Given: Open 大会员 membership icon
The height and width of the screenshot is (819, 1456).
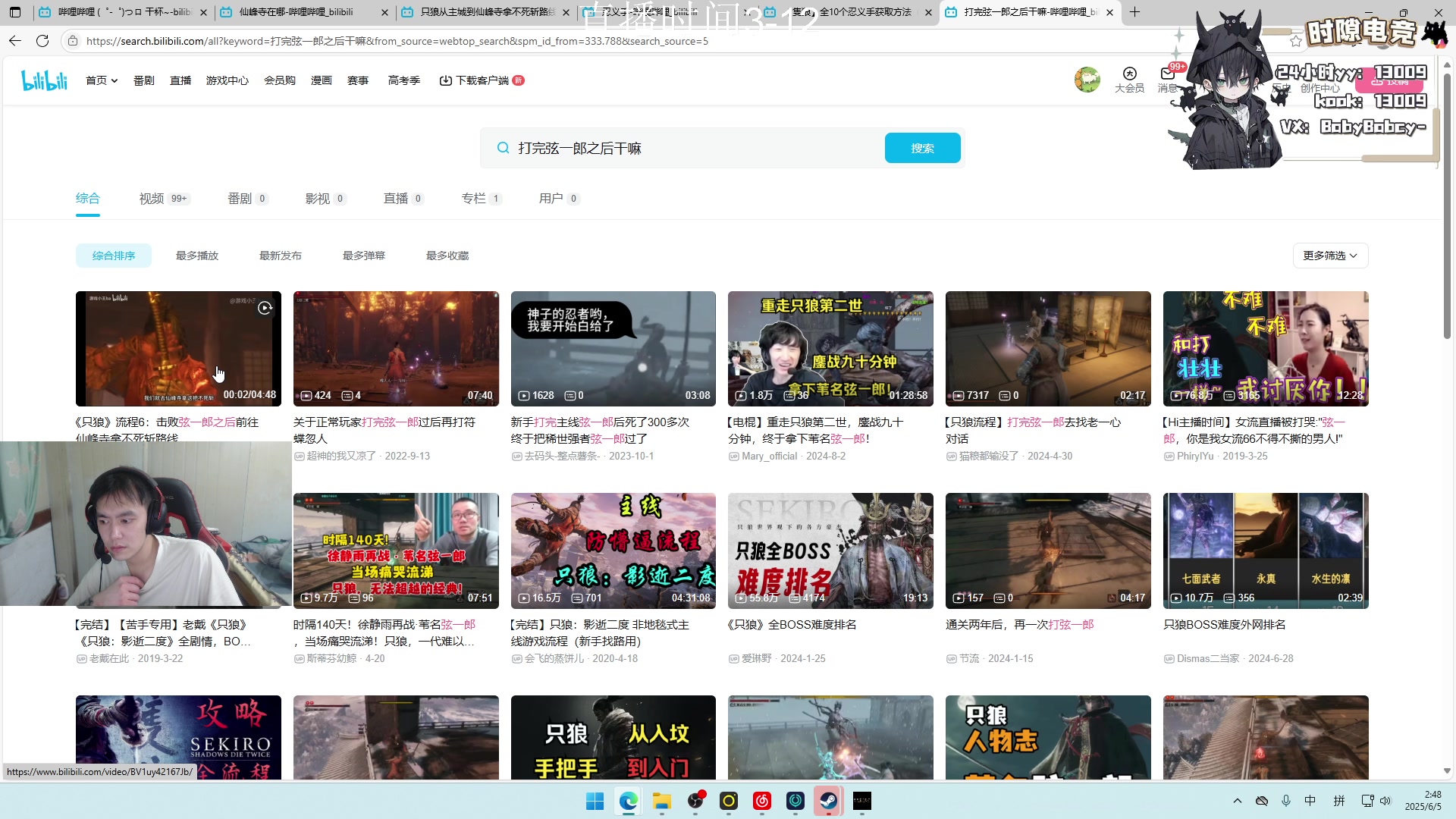Looking at the screenshot, I should tap(1129, 80).
